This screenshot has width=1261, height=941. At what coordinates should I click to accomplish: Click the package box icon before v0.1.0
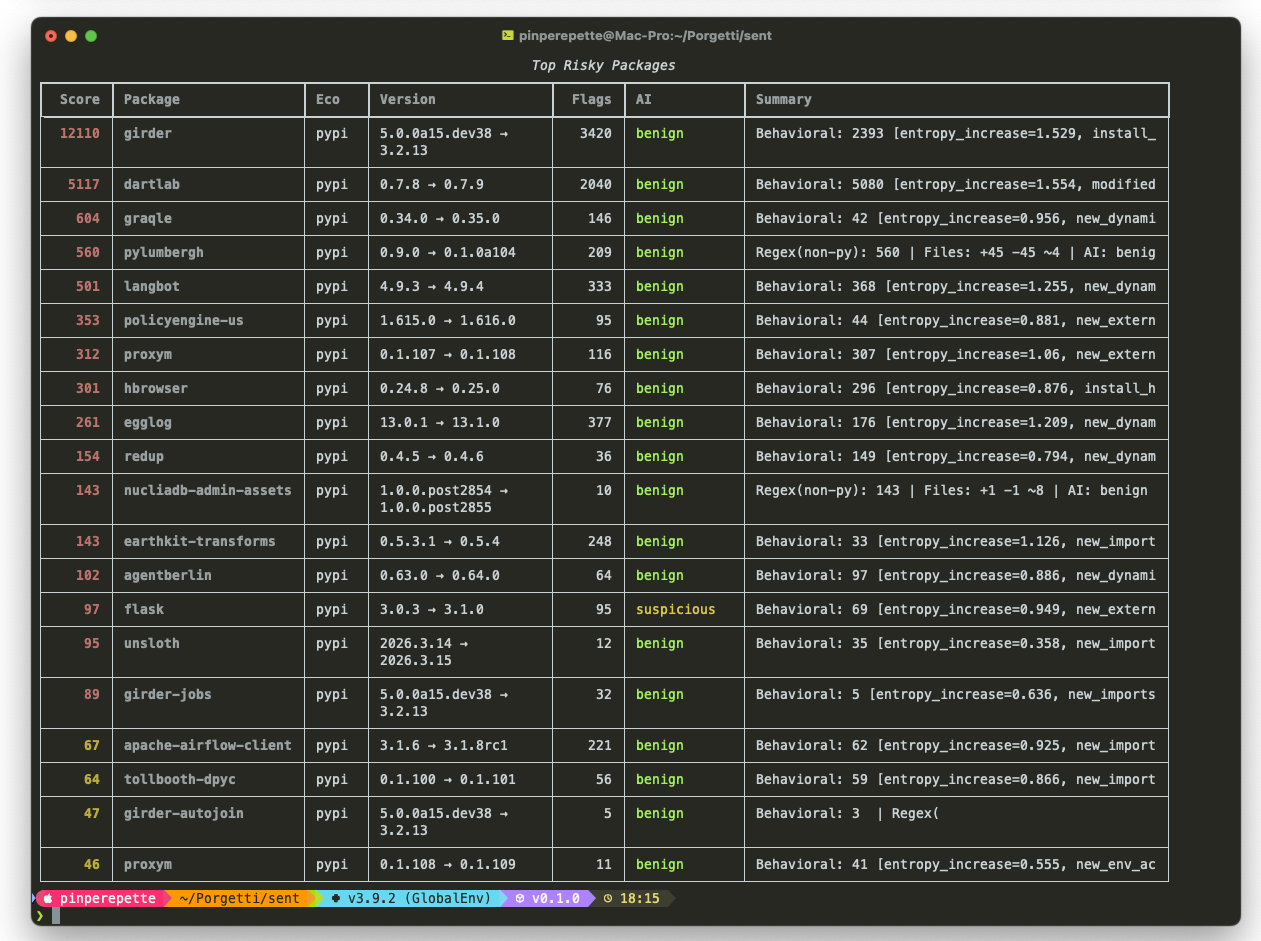tap(520, 899)
